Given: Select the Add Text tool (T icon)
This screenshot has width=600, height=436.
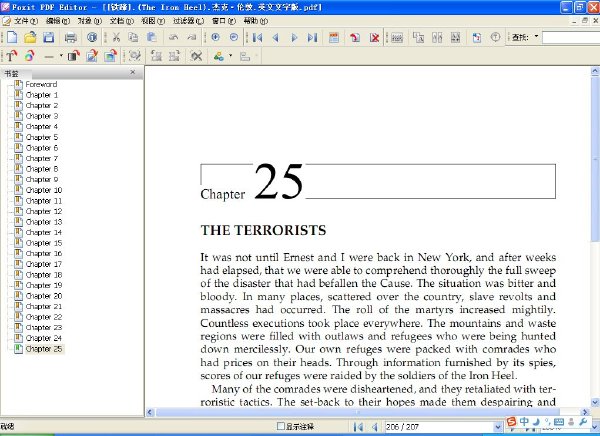Looking at the screenshot, I should click(x=11, y=56).
